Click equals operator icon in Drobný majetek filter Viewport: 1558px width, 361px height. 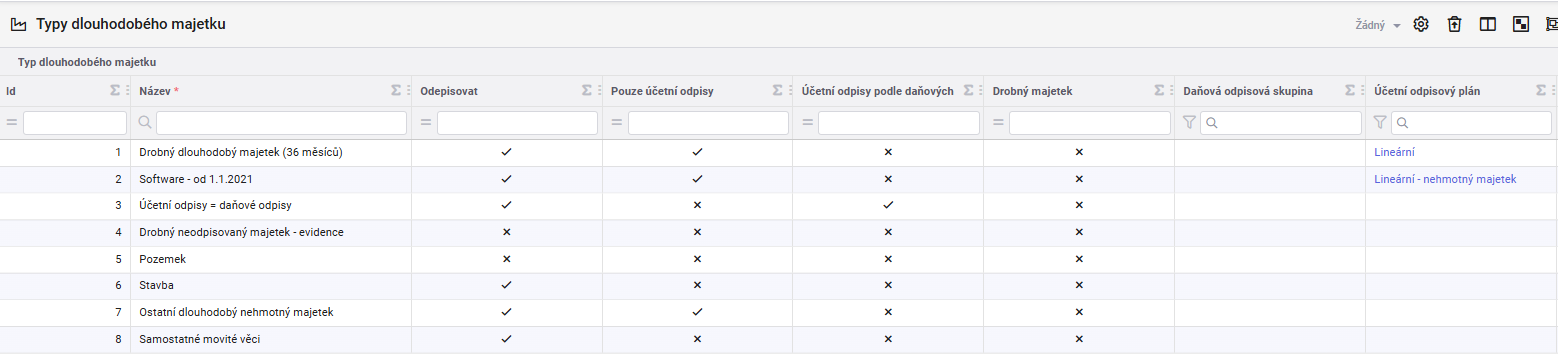[998, 123]
